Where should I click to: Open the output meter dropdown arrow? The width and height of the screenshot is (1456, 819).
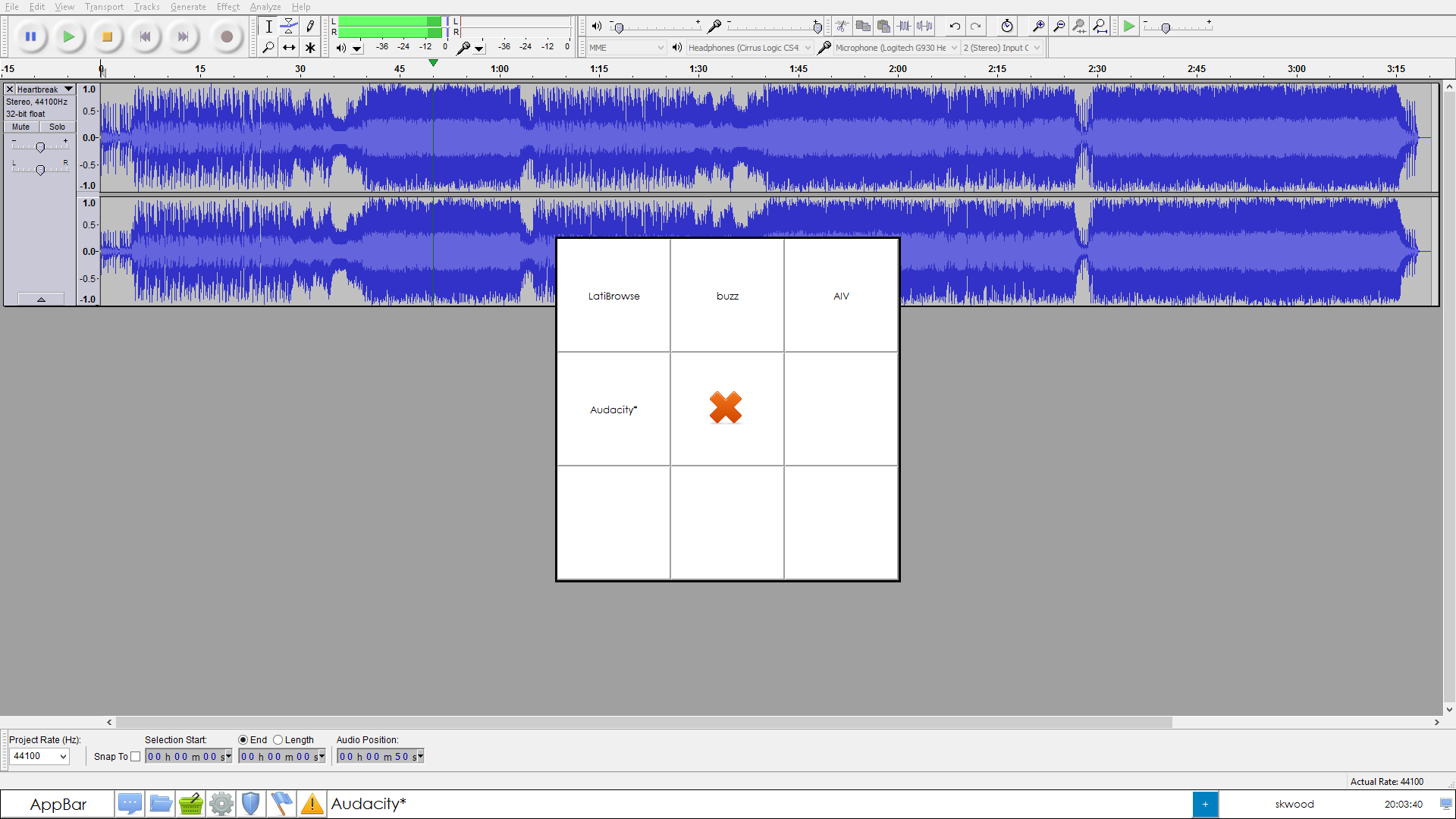coord(357,49)
